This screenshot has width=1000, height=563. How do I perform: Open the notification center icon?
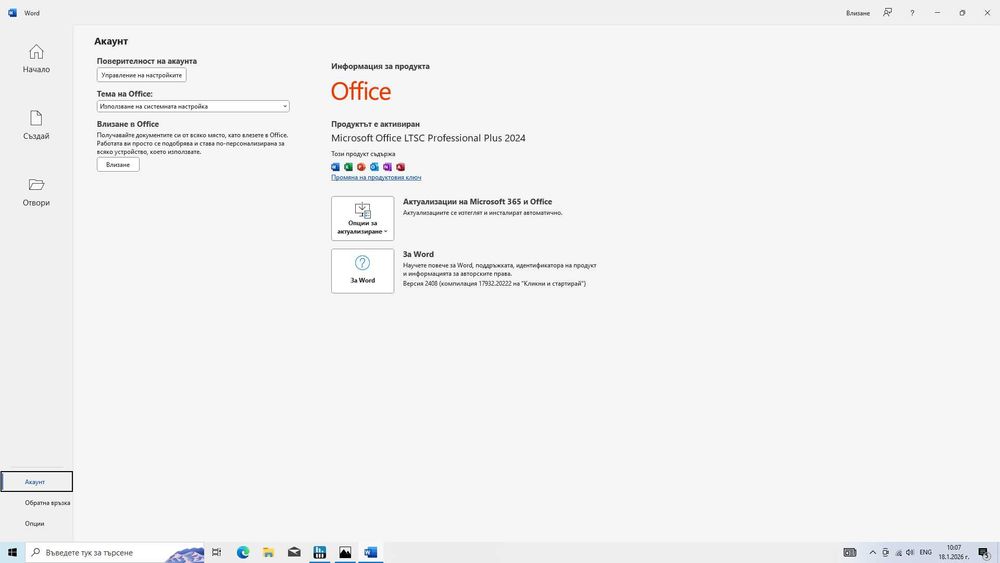point(985,553)
